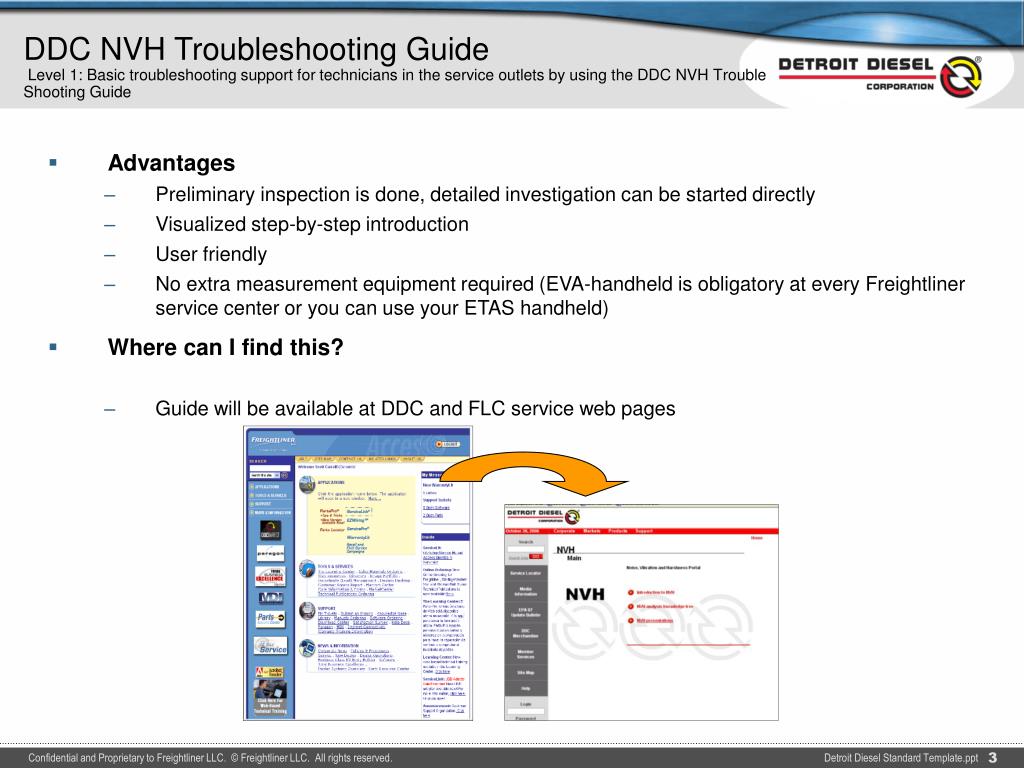The image size is (1024, 768).
Task: Select Site Map in the Detroit Diesel sidebar
Action: (x=526, y=673)
